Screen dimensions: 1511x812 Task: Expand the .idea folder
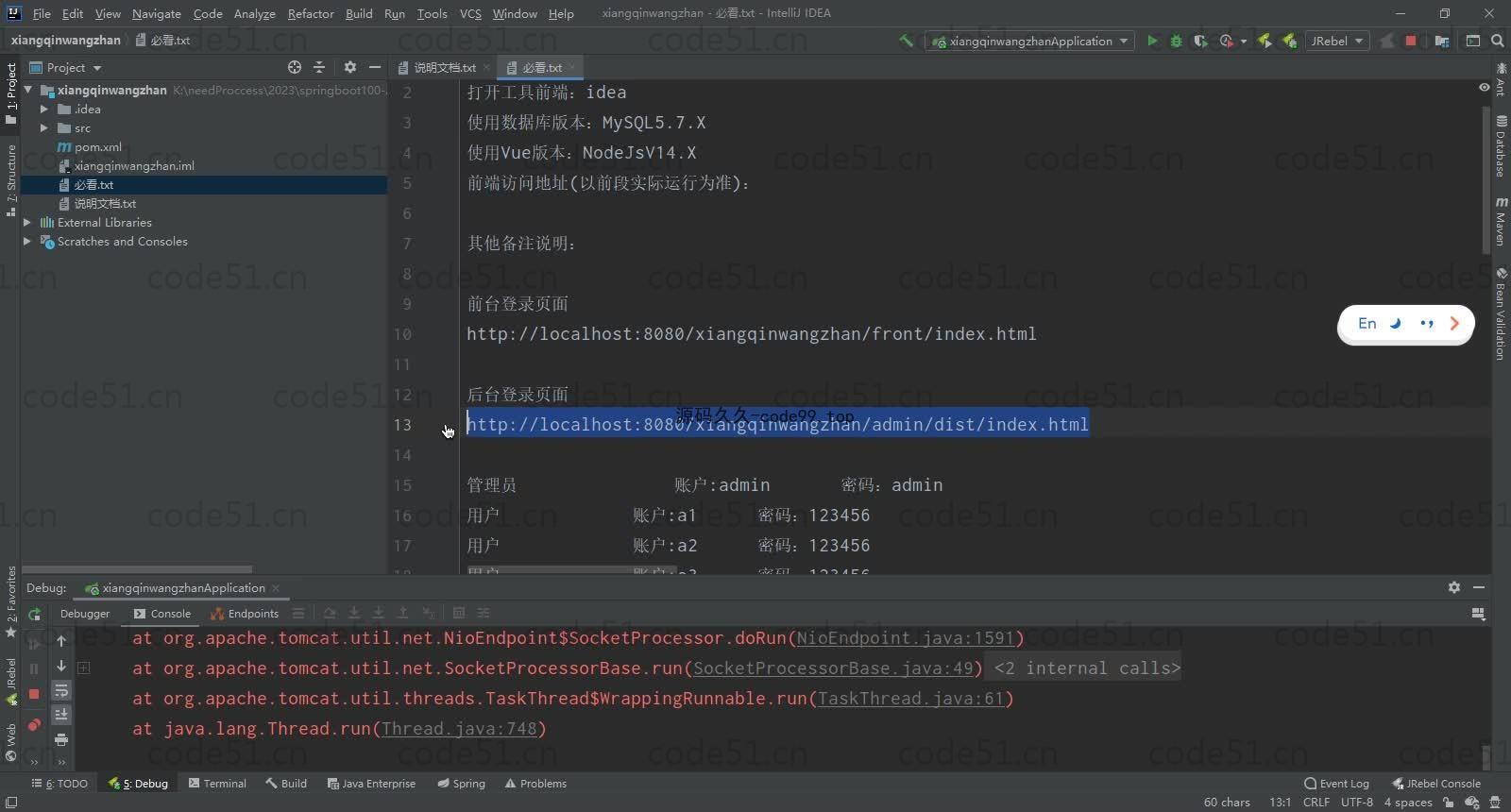point(43,110)
